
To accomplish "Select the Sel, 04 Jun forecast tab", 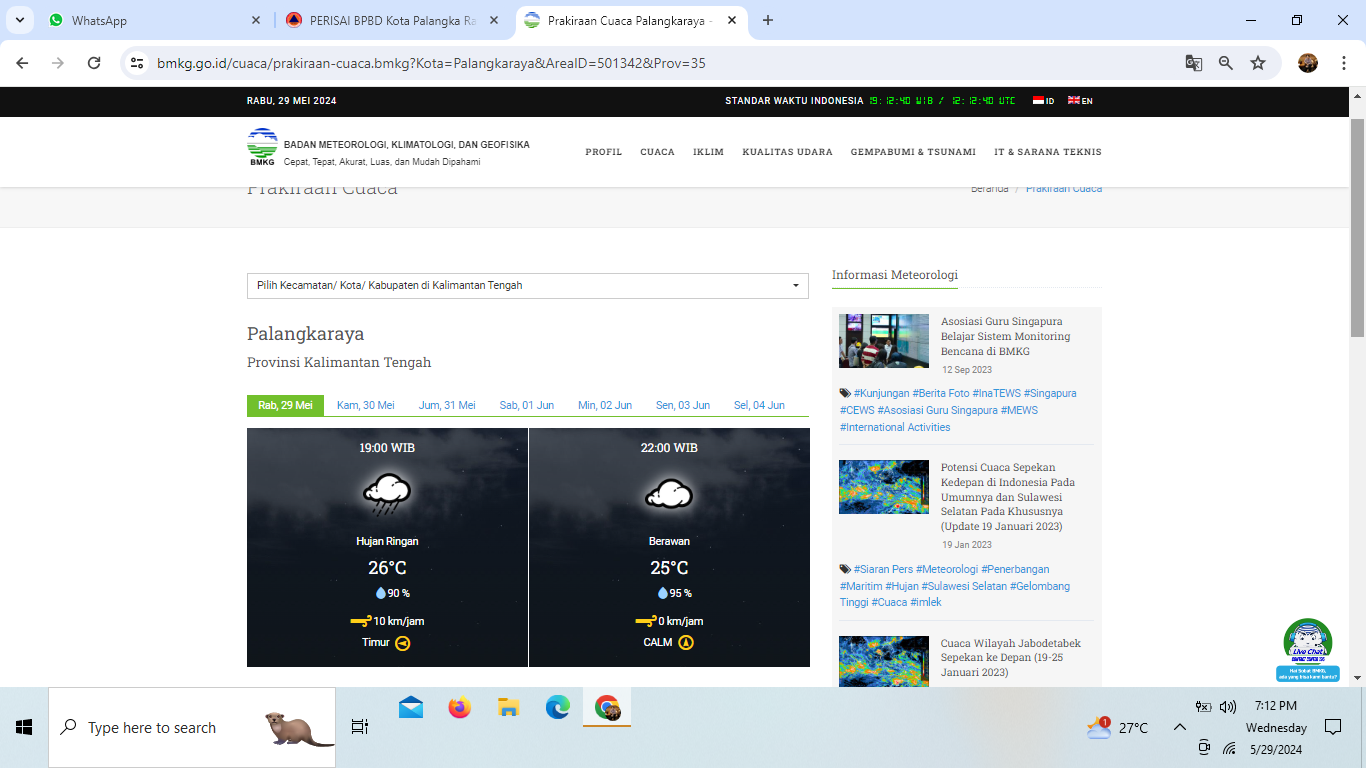I will (759, 405).
